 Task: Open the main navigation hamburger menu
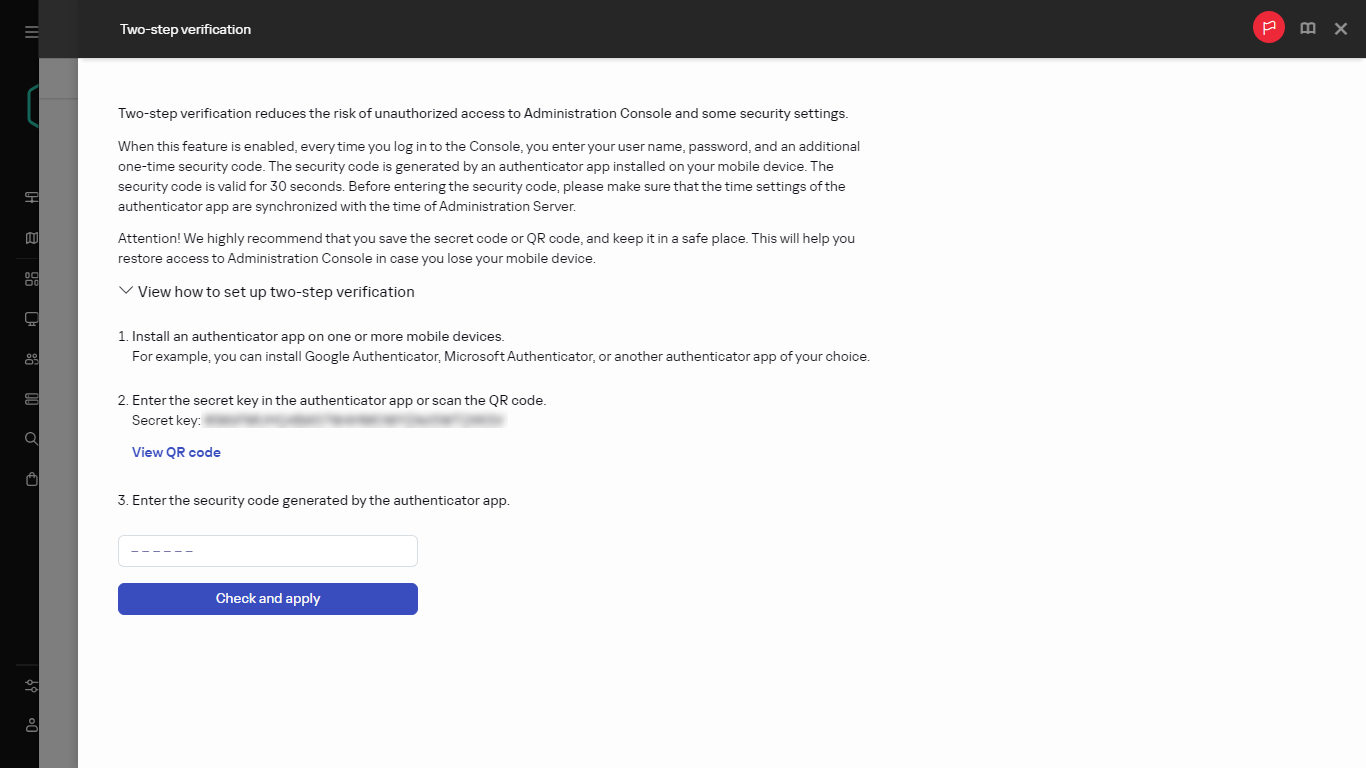click(31, 31)
